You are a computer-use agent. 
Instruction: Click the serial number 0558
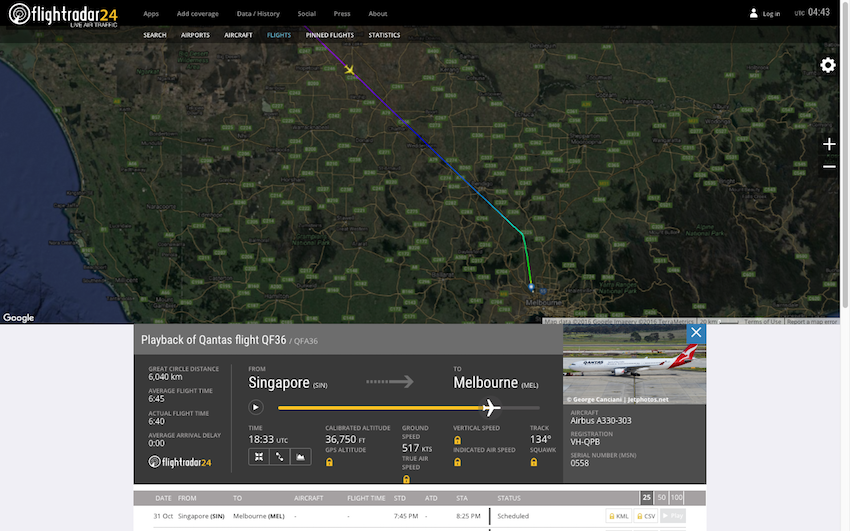pos(579,463)
